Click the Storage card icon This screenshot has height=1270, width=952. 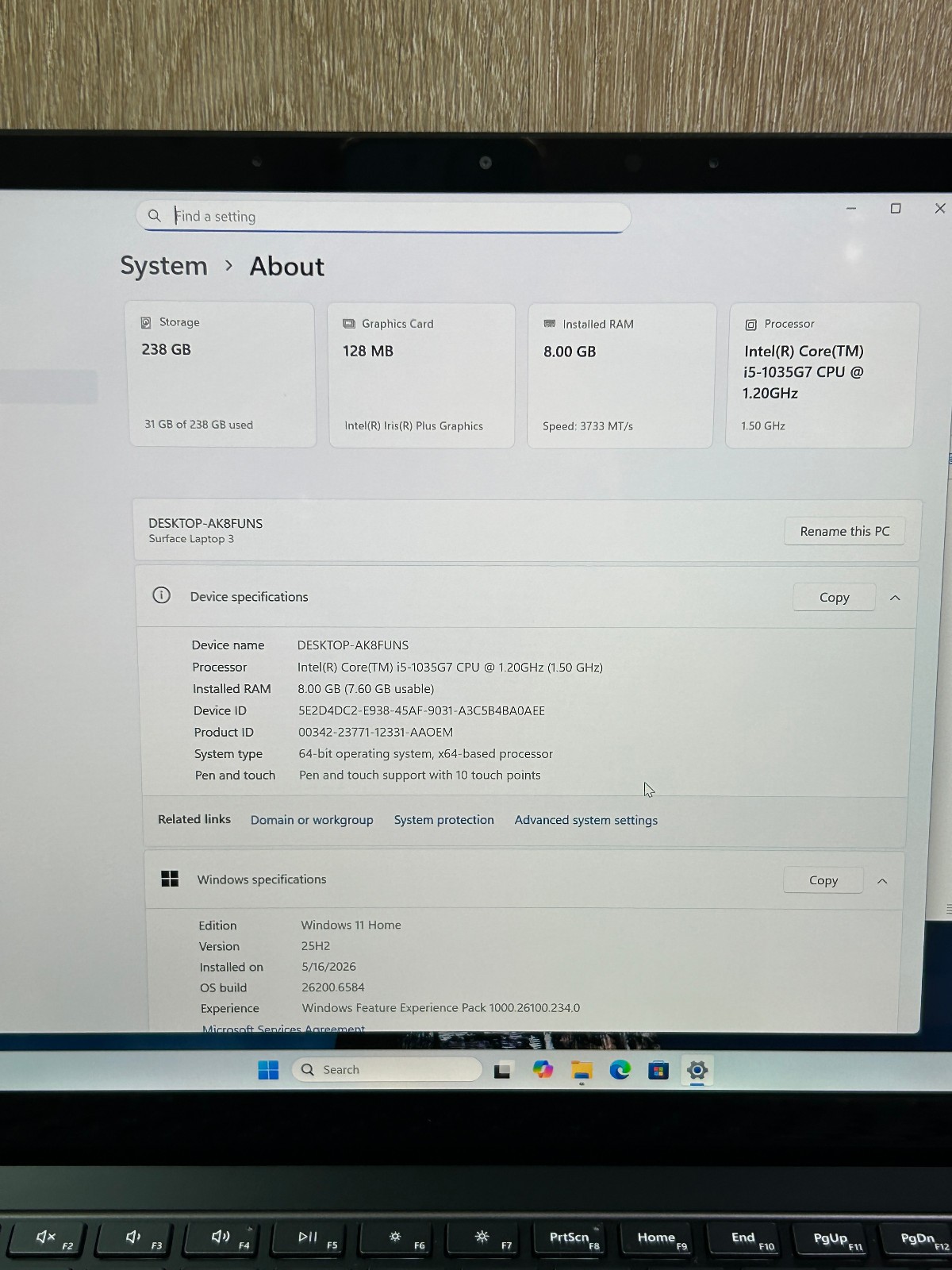146,322
